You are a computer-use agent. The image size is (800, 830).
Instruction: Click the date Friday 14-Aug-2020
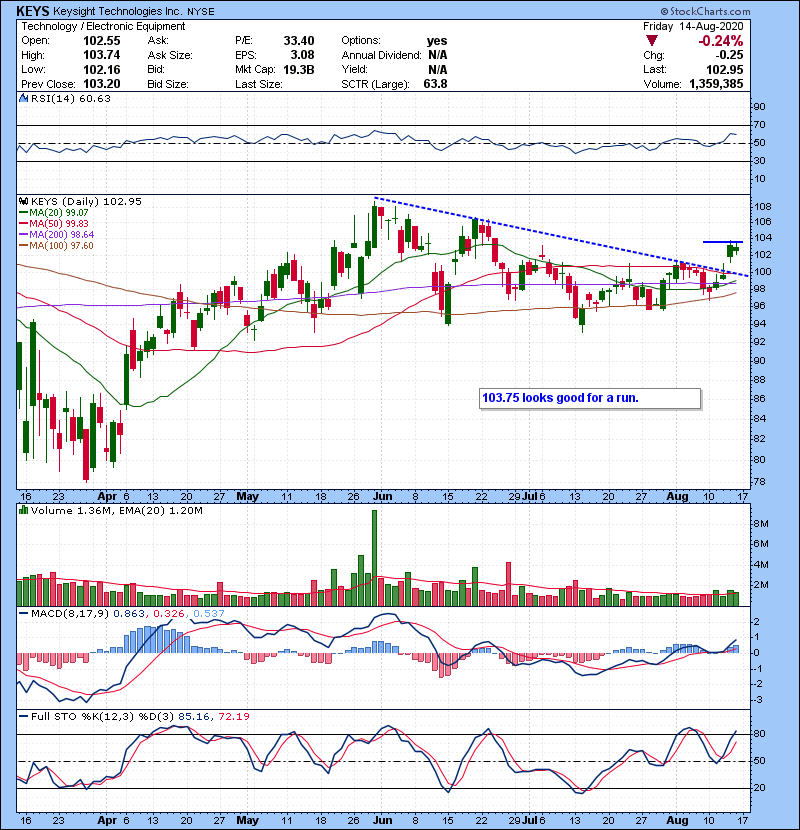pyautogui.click(x=693, y=26)
